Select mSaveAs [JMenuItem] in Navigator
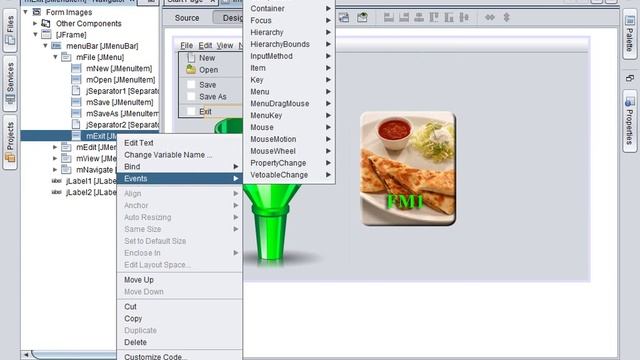The height and width of the screenshot is (360, 640). pos(122,113)
